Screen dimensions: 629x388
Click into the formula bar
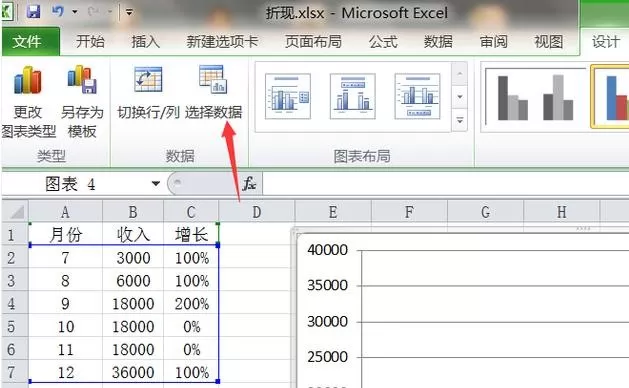tap(445, 184)
